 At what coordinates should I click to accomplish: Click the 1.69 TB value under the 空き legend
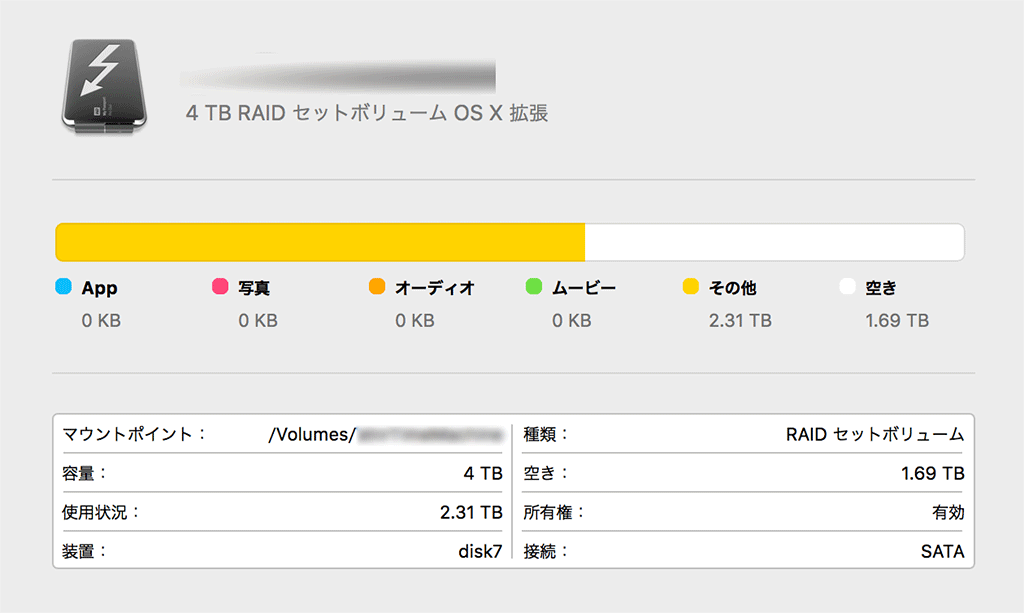(896, 321)
